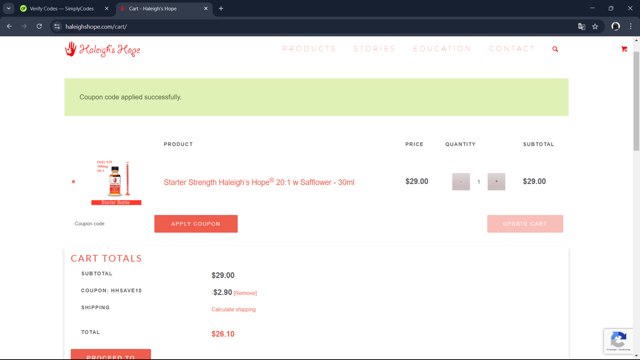Click the SHIPPING label in cart totals
Viewport: 640px width, 360px height.
point(96,307)
